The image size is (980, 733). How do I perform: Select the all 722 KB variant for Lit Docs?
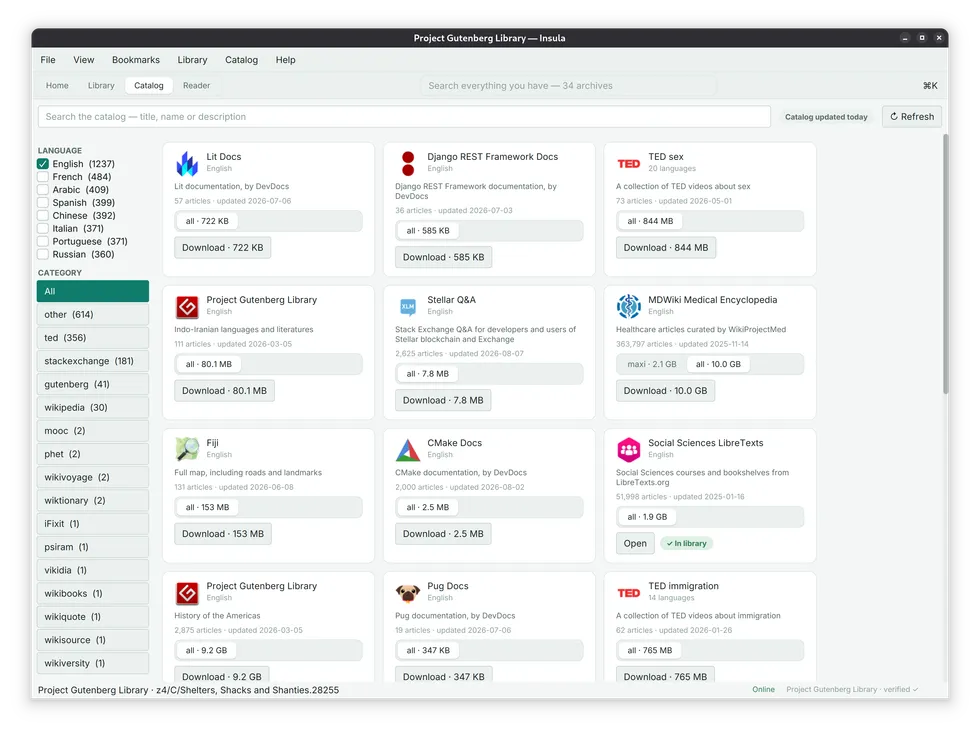pyautogui.click(x=207, y=221)
